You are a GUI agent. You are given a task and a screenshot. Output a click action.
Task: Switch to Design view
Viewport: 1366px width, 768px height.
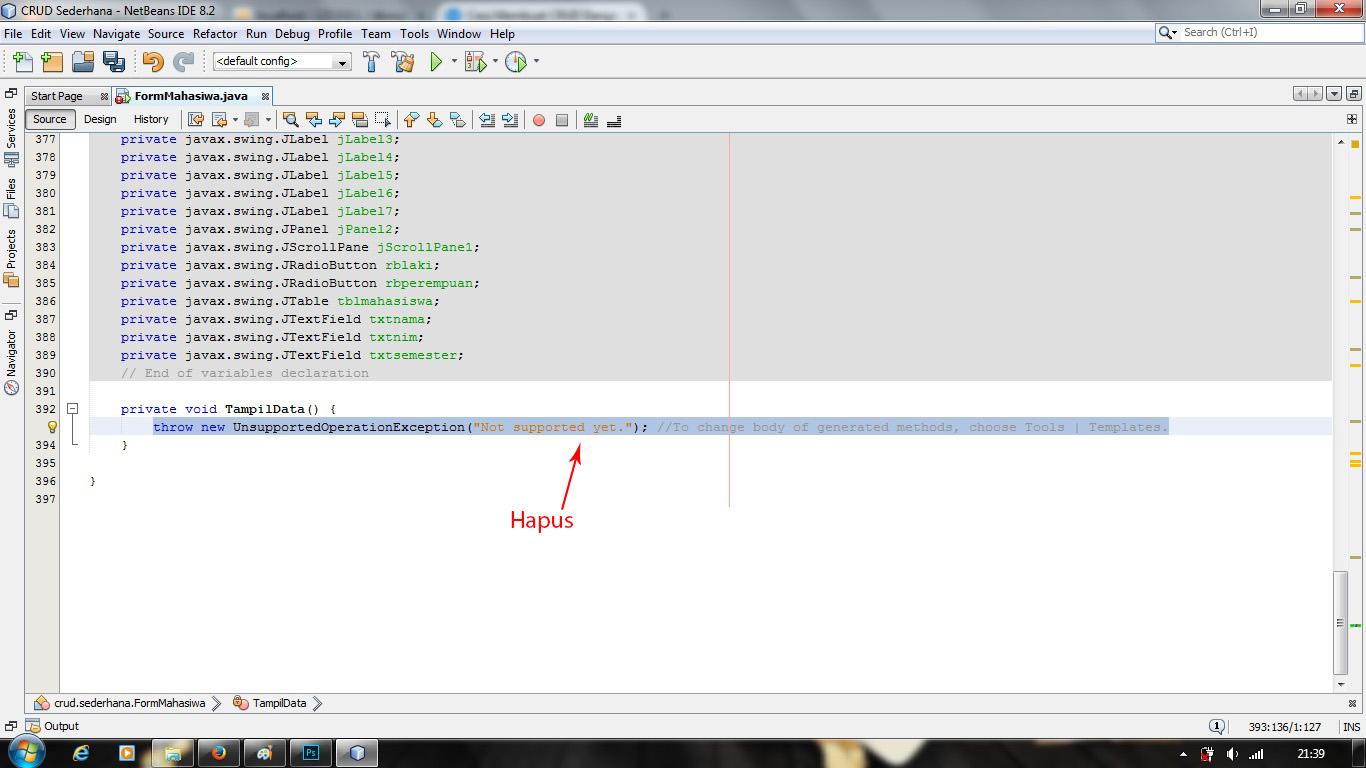(100, 119)
